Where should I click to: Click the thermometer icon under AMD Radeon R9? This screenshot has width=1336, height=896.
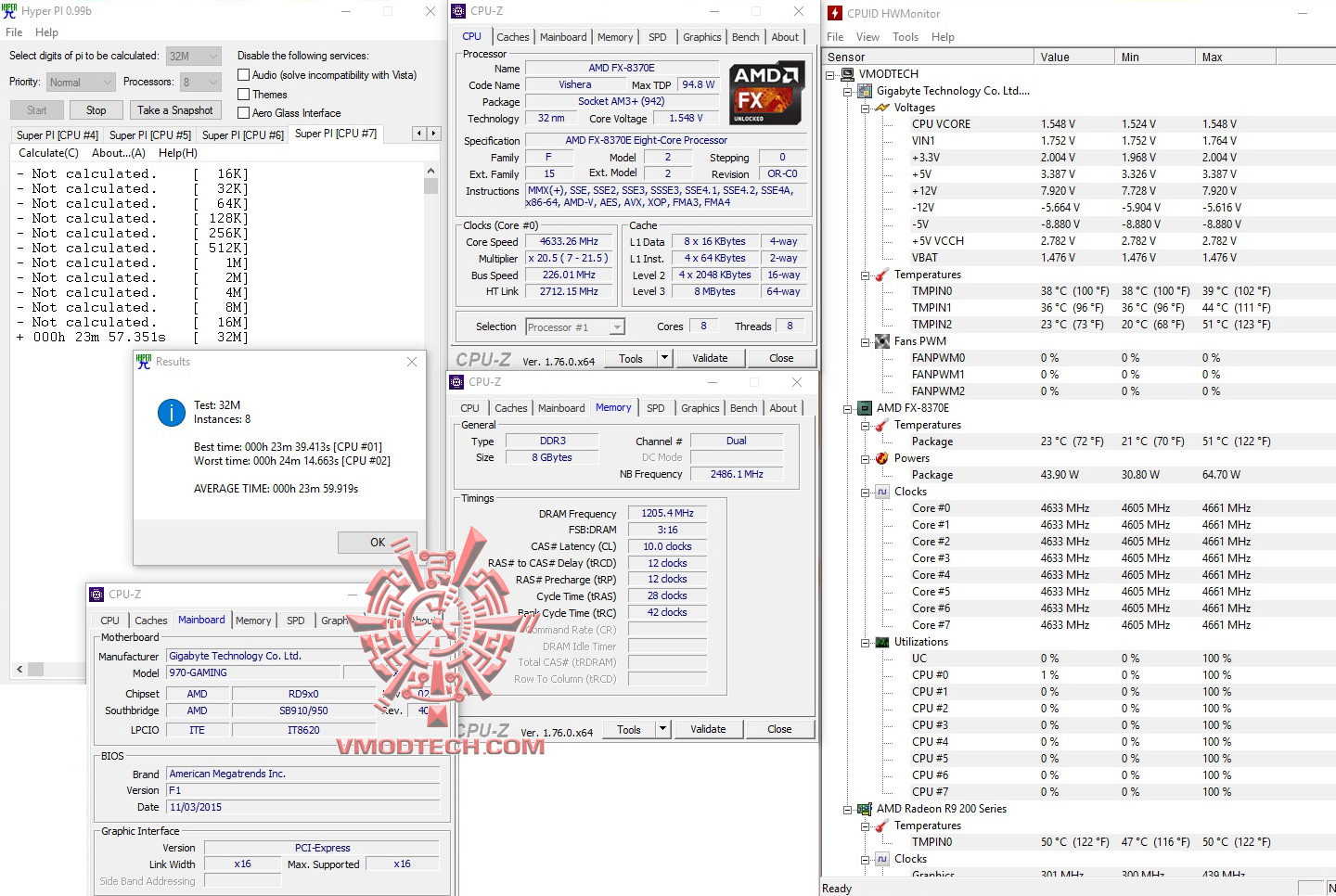click(882, 826)
